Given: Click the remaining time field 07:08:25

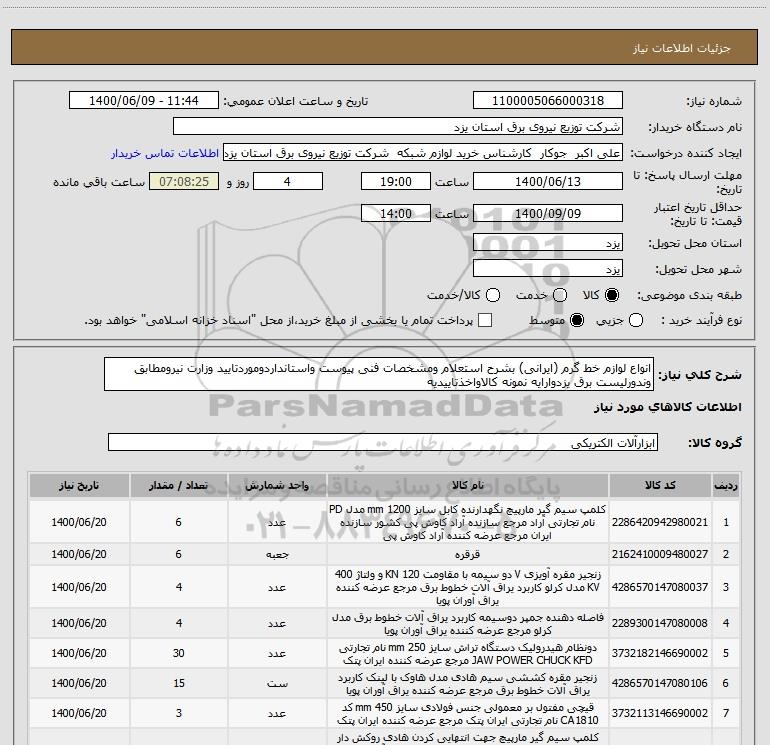Looking at the screenshot, I should coord(184,181).
